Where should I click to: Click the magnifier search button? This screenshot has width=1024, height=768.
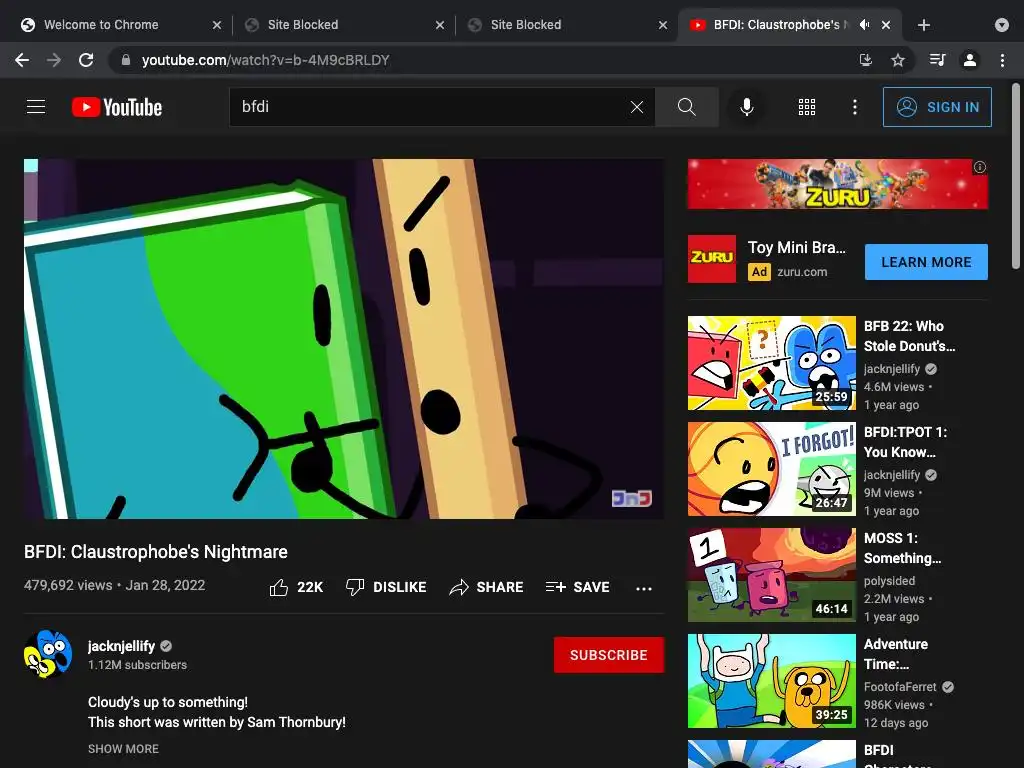pyautogui.click(x=686, y=107)
